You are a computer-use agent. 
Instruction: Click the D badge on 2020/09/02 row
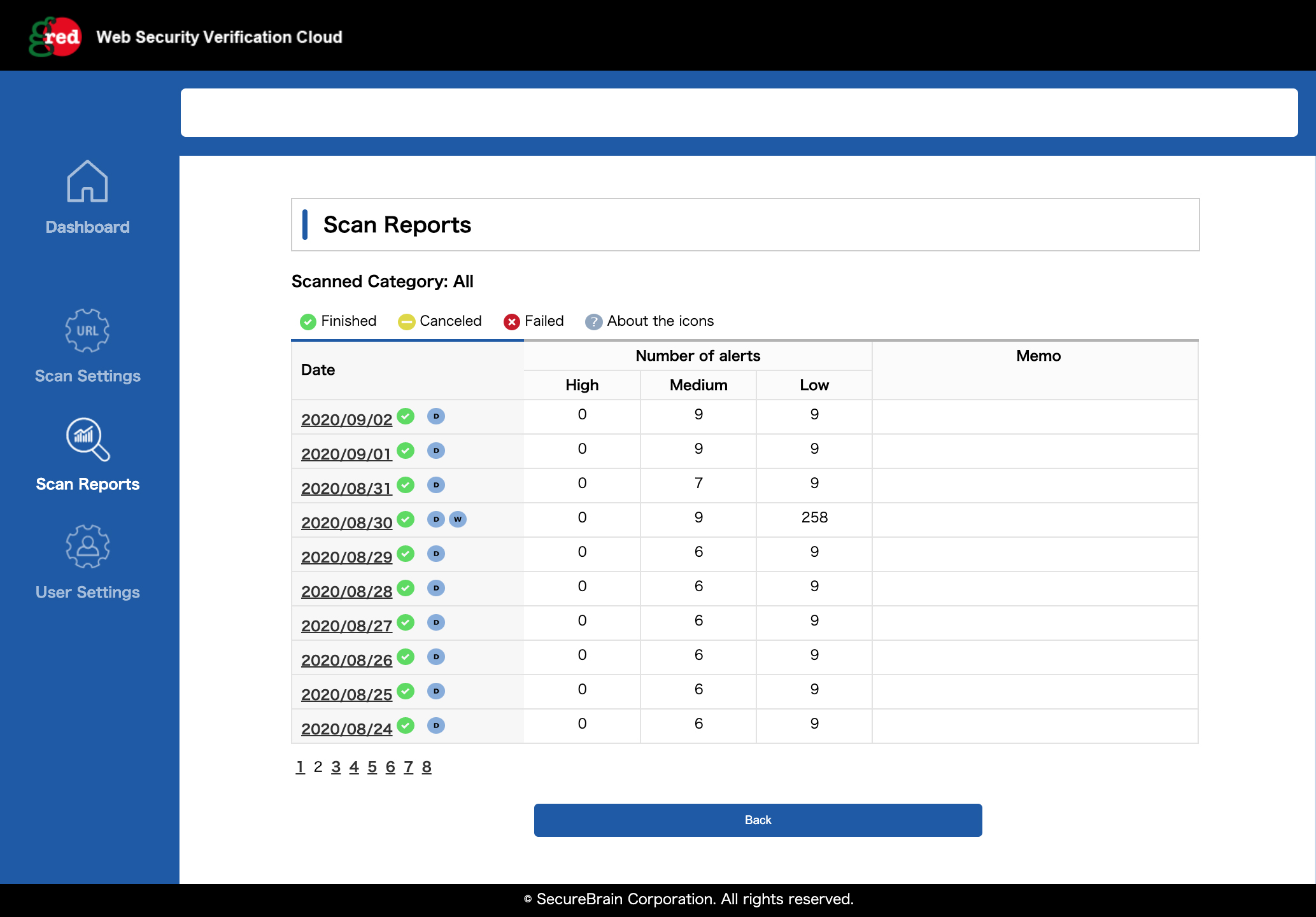coord(436,416)
